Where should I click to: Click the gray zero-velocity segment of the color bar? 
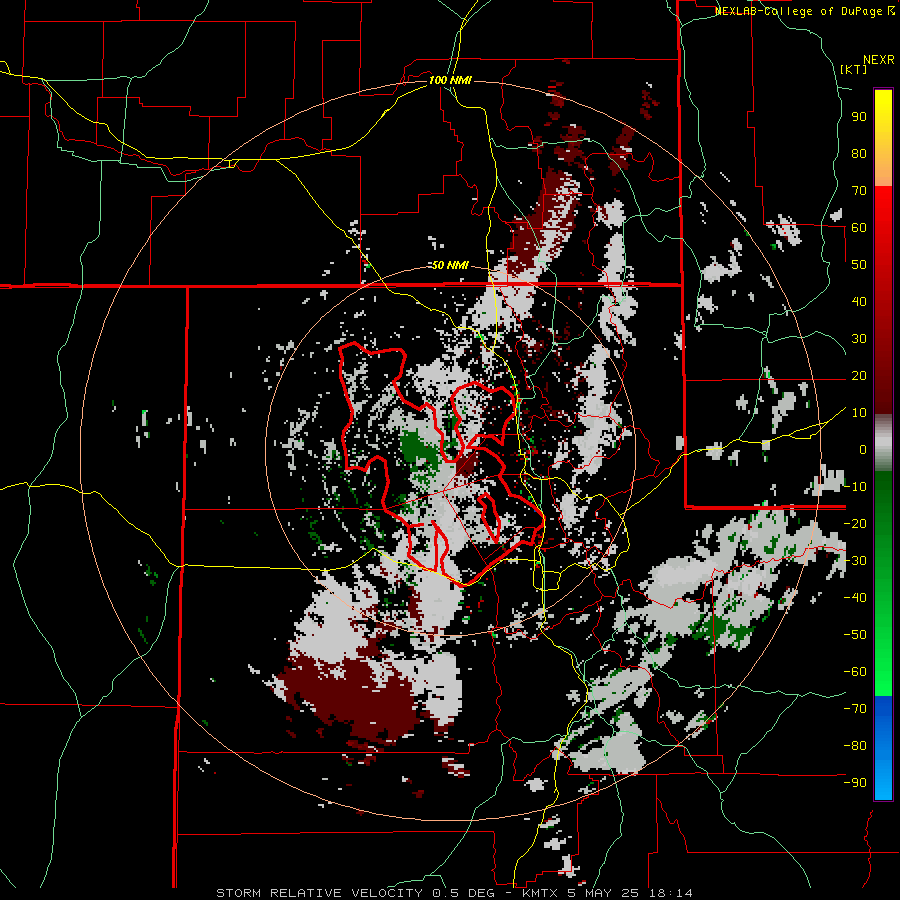coord(883,443)
